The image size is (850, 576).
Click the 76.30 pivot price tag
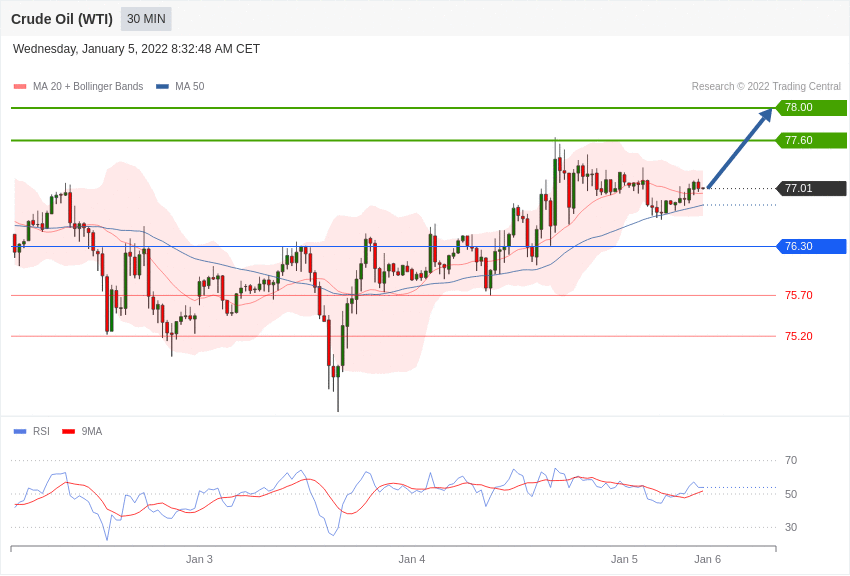pos(812,247)
